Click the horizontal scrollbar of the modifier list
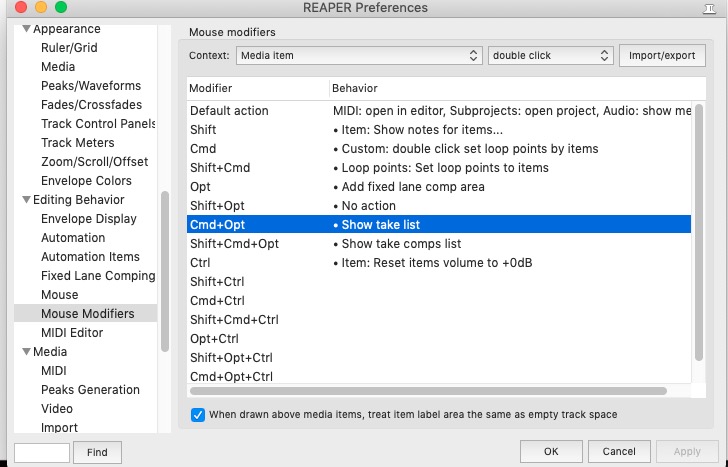 [430, 391]
